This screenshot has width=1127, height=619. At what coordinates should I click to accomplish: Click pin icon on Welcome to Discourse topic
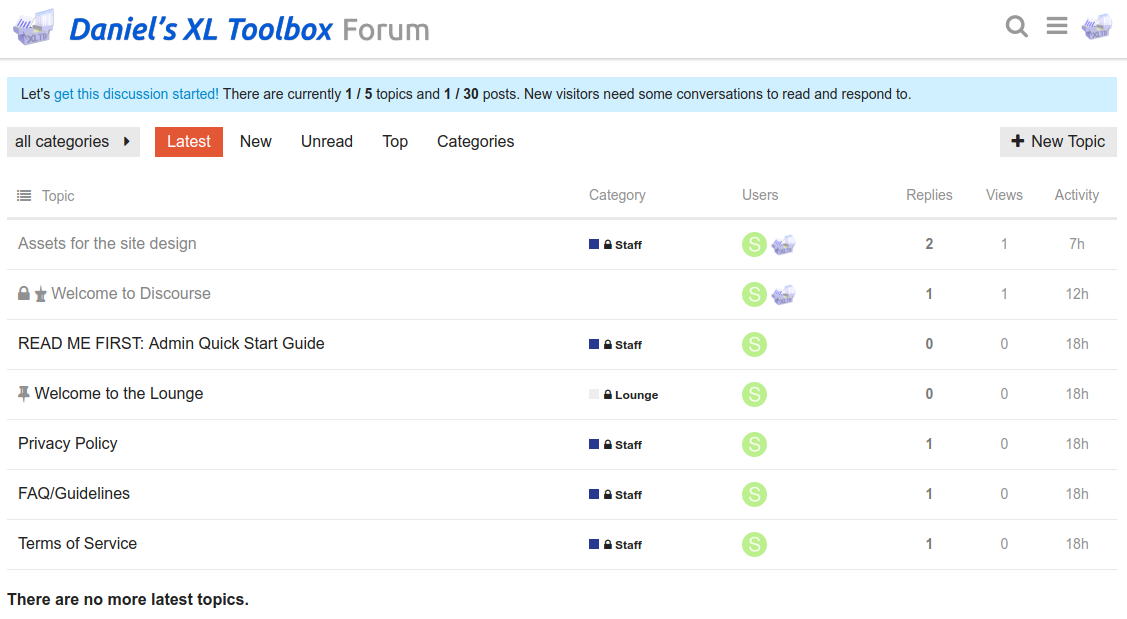(40, 294)
